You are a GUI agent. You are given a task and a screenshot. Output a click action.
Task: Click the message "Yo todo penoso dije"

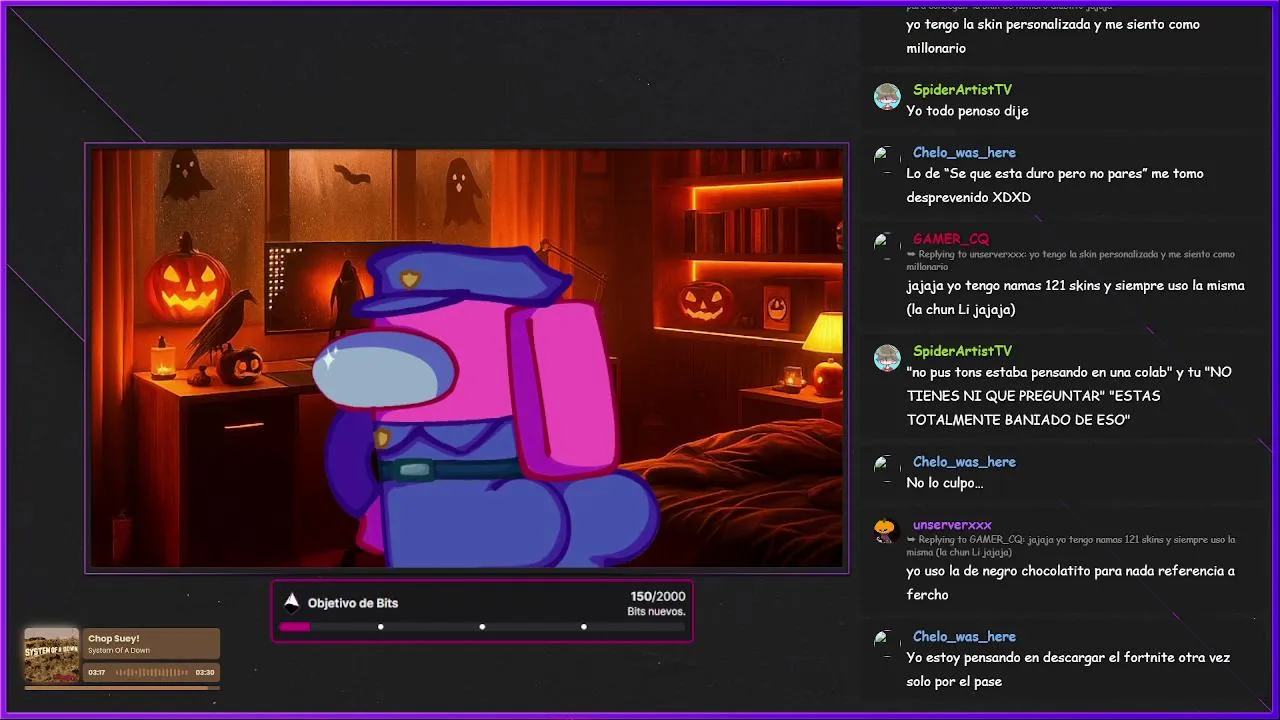[967, 111]
